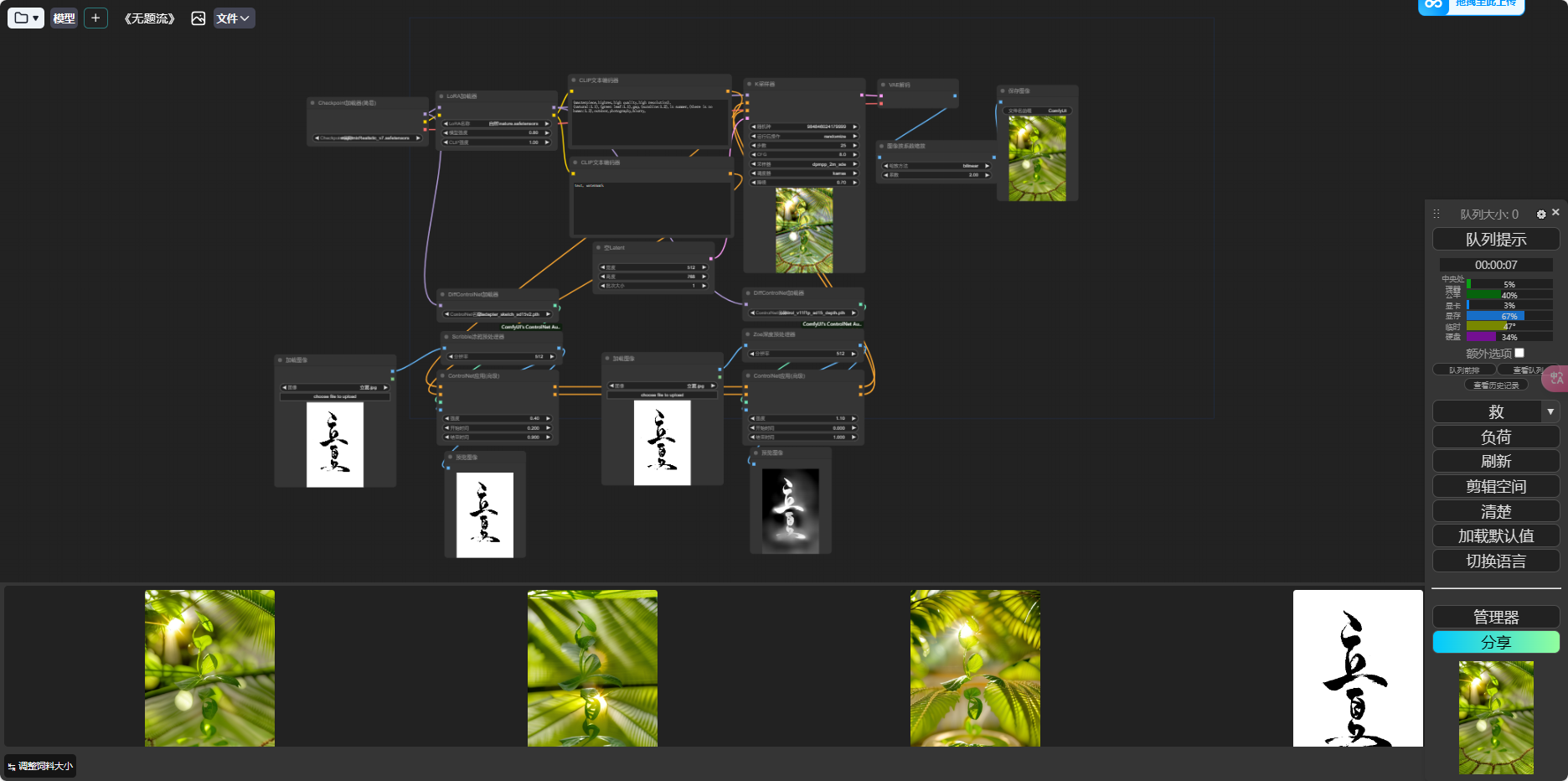Open the 文件 dropdown menu

(234, 18)
